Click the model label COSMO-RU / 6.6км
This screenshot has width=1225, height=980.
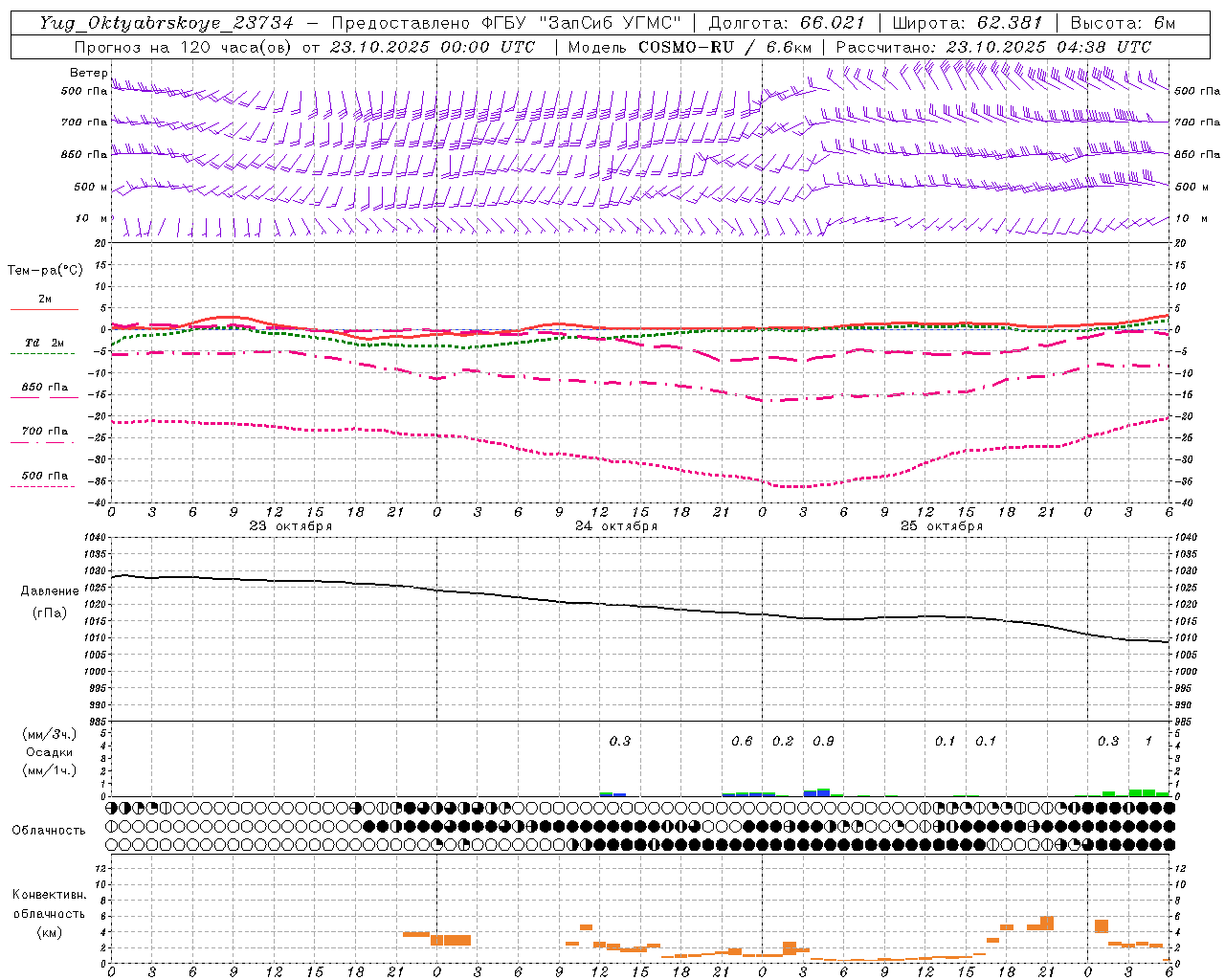click(x=725, y=47)
